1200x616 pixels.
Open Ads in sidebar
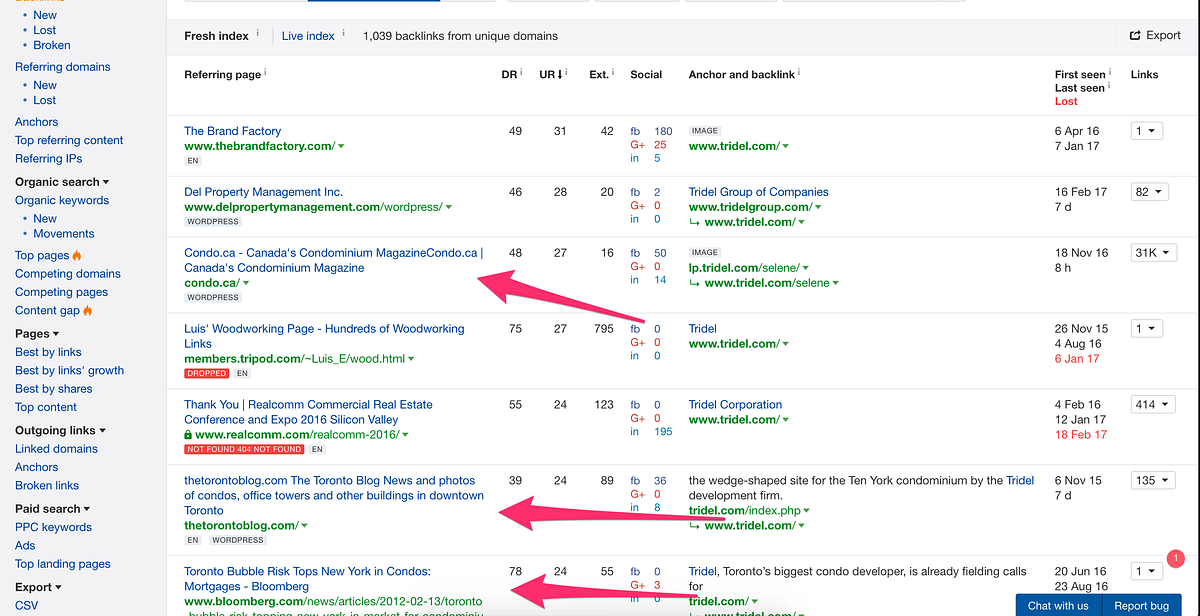pos(25,546)
